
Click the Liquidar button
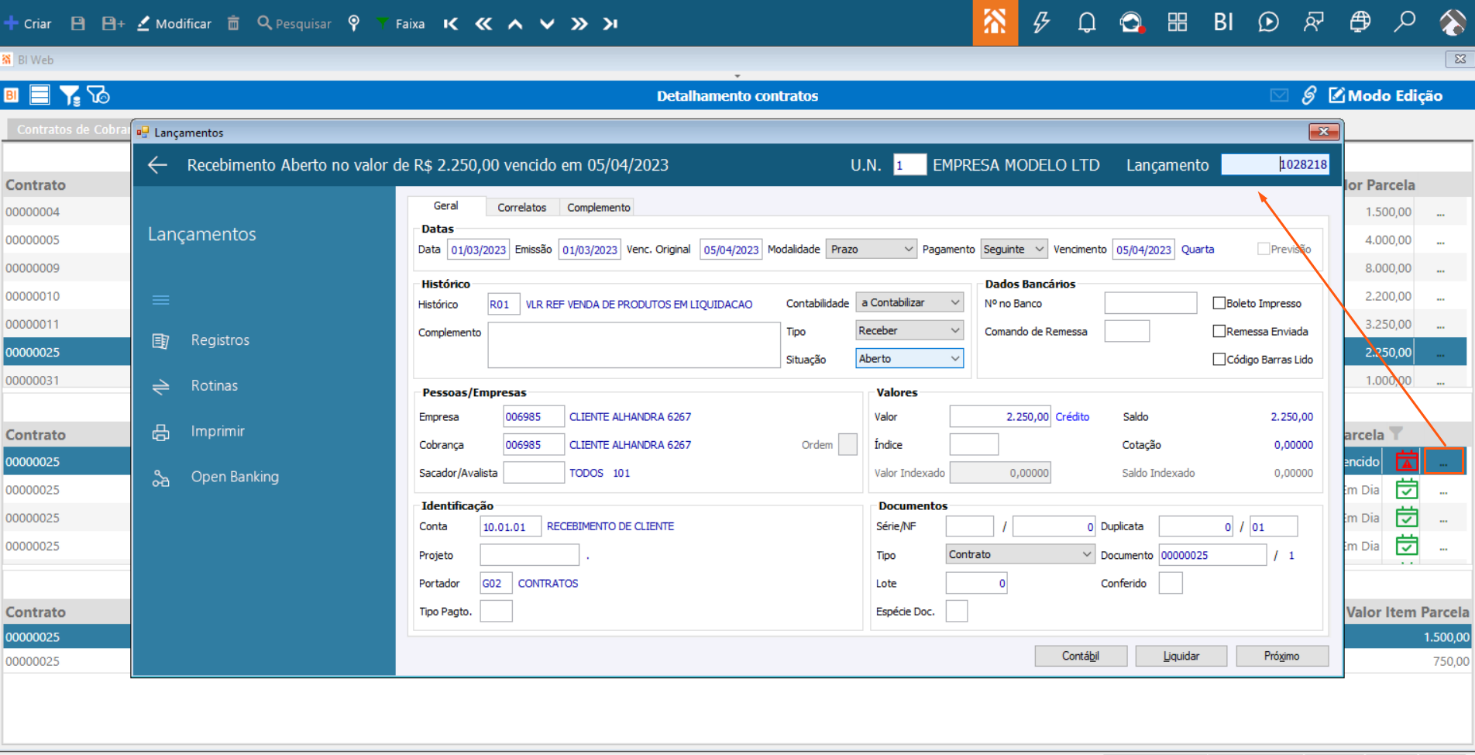pyautogui.click(x=1181, y=656)
